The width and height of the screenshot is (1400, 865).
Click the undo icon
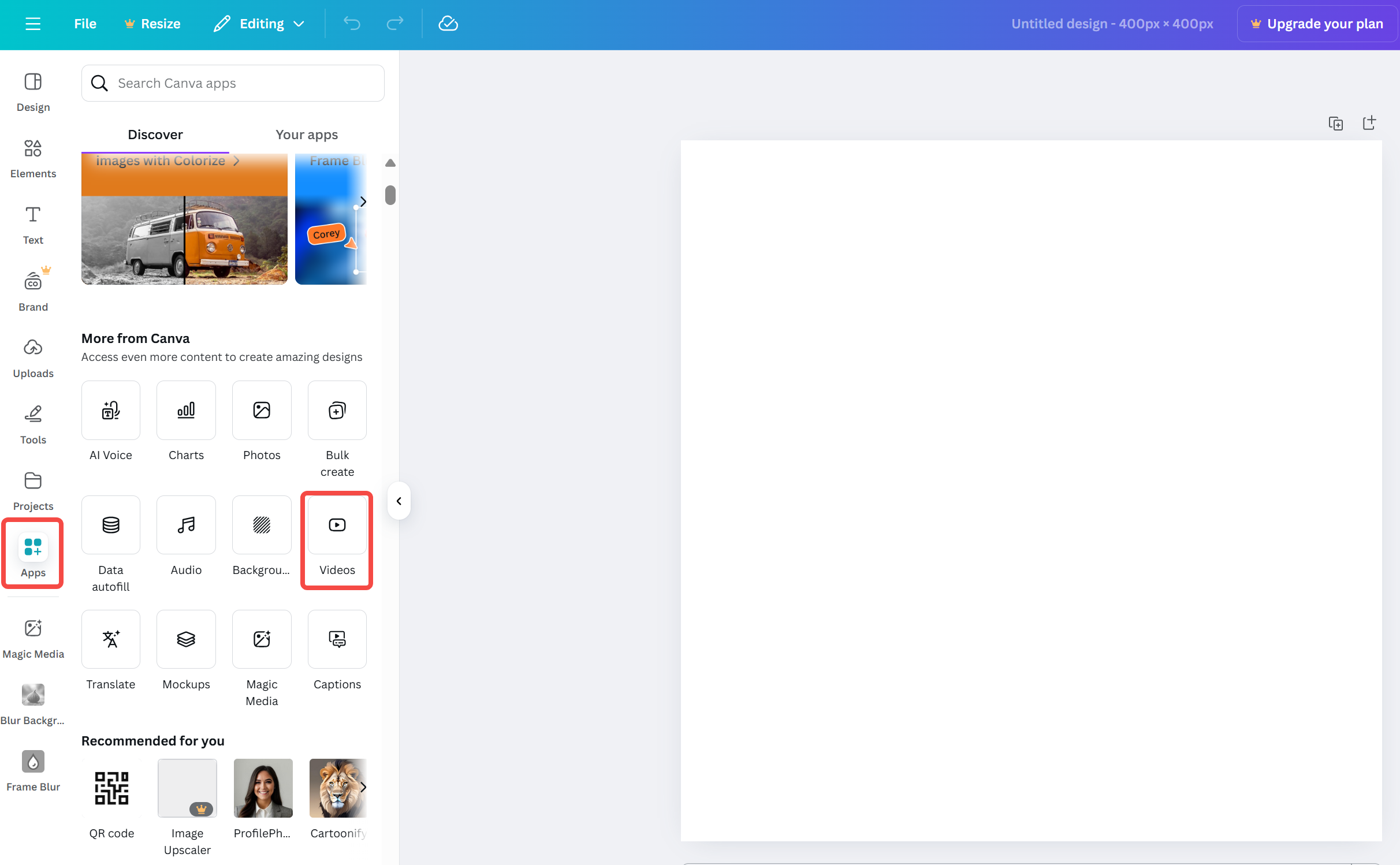click(x=352, y=23)
